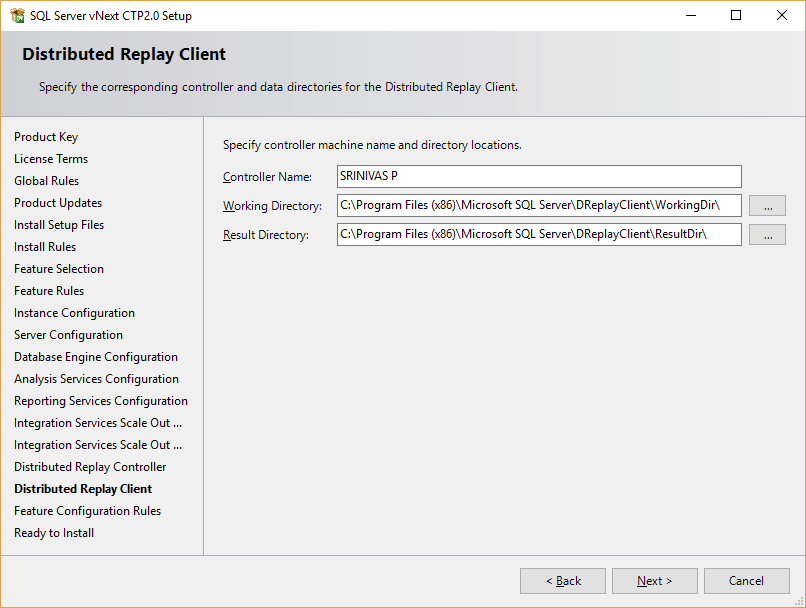Select Distributed Replay Controller step
Image resolution: width=806 pixels, height=608 pixels.
90,467
